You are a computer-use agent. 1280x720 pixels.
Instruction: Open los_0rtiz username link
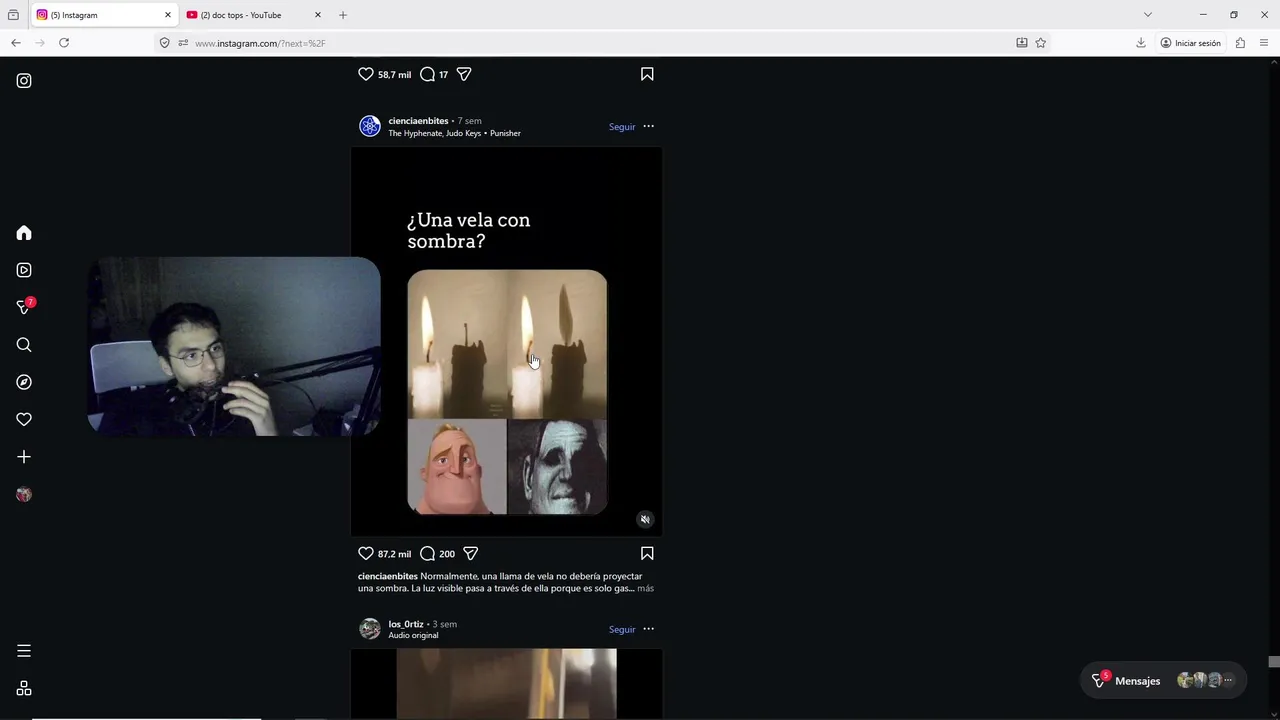tap(406, 624)
